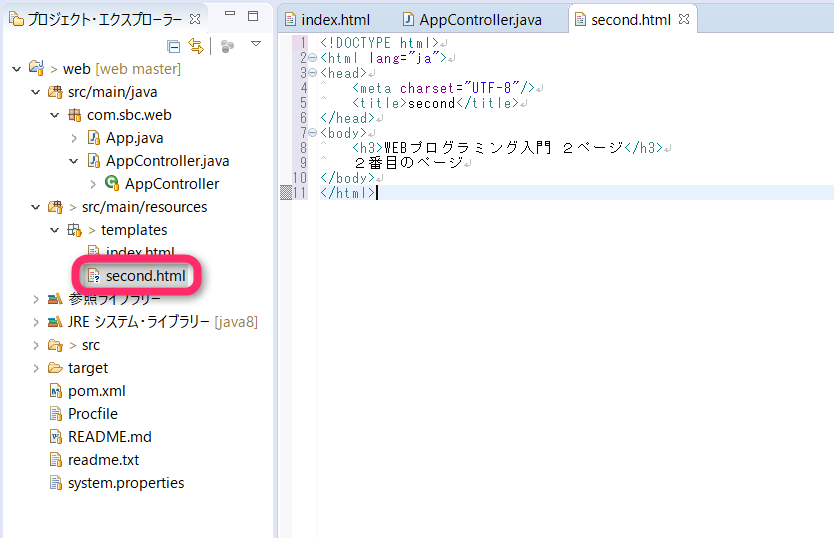Click the README.md file icon

55,437
